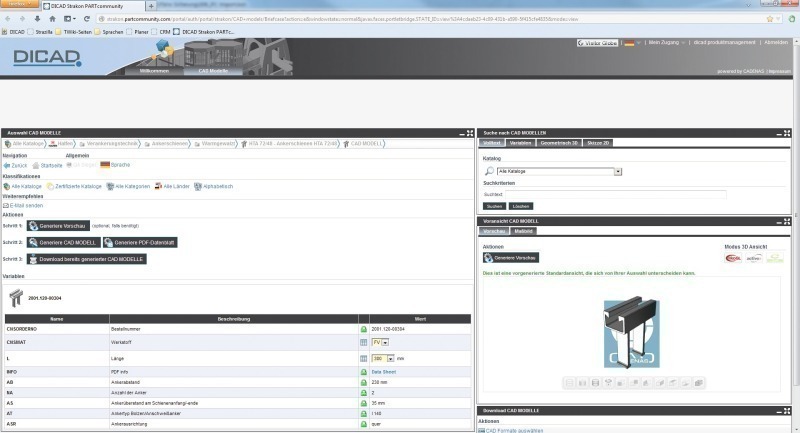Screen dimensions: 800x433
Task: Switch to the Volltext search tab
Action: pos(492,143)
